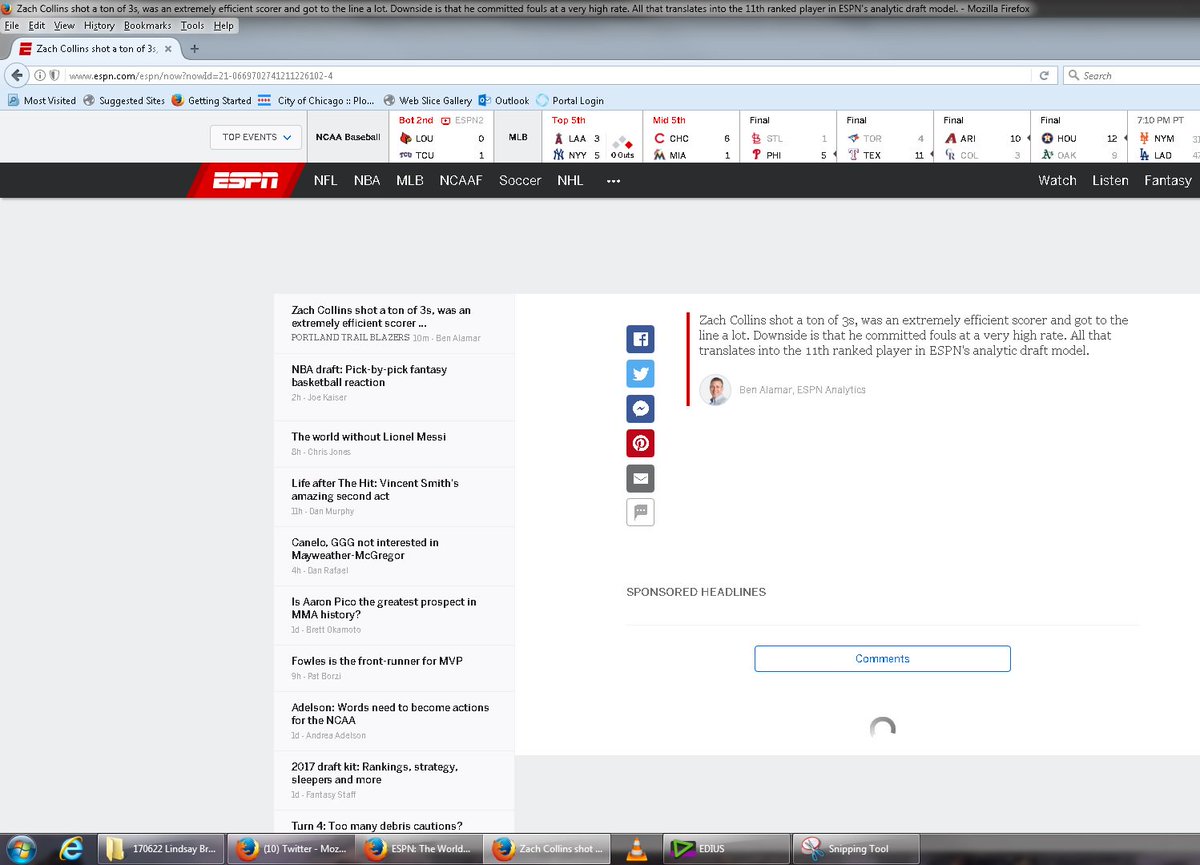Screen dimensions: 1200x865
Task: Select NCAAF in ESPN navigation
Action: (461, 181)
